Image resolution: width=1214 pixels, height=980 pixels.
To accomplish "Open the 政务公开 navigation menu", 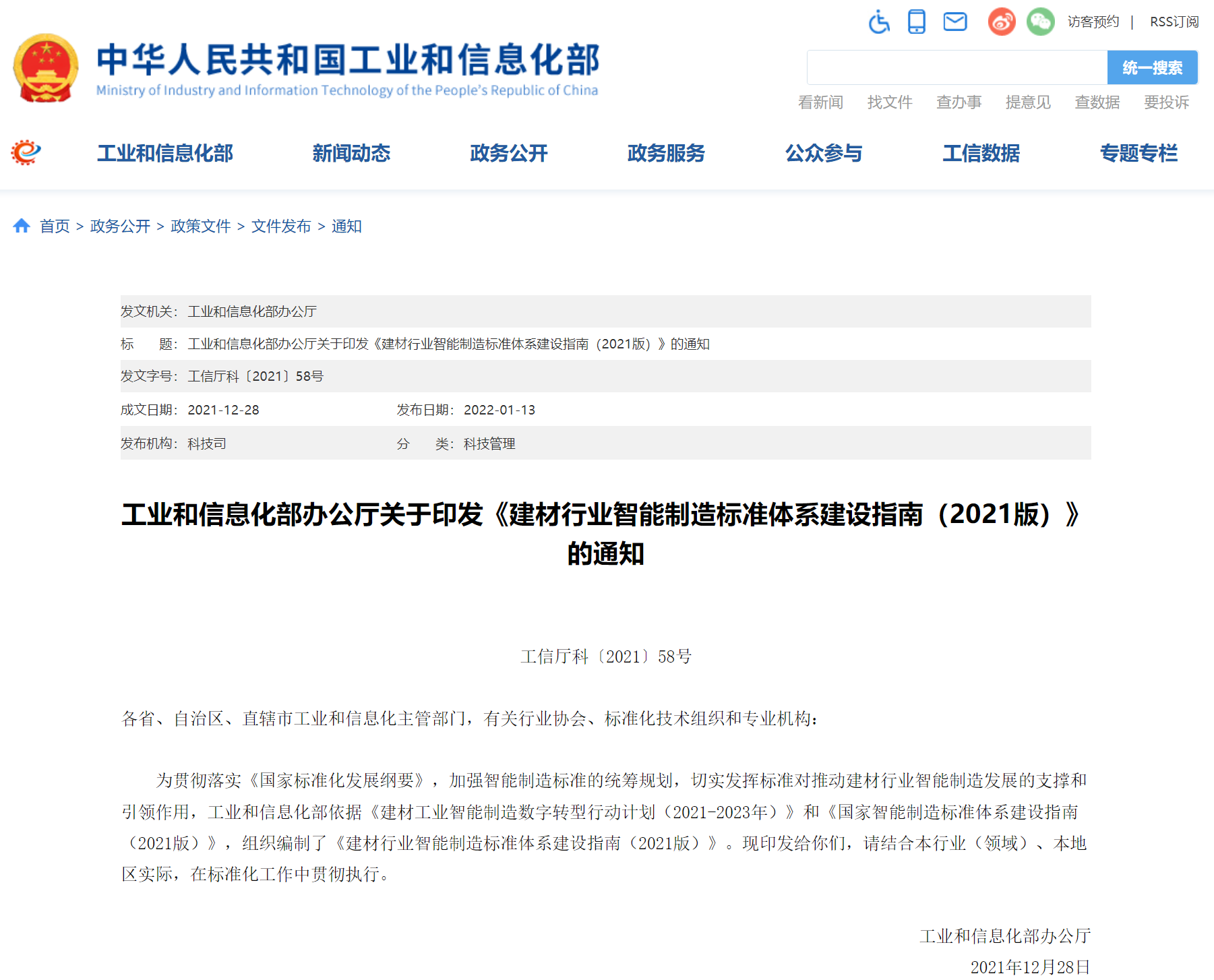I will click(x=509, y=153).
